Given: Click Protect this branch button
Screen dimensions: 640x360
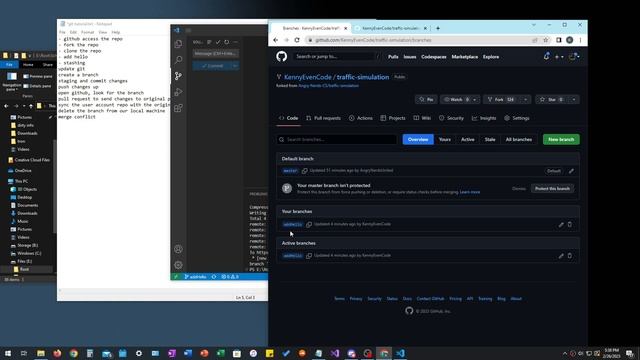Looking at the screenshot, I should click(x=552, y=189).
